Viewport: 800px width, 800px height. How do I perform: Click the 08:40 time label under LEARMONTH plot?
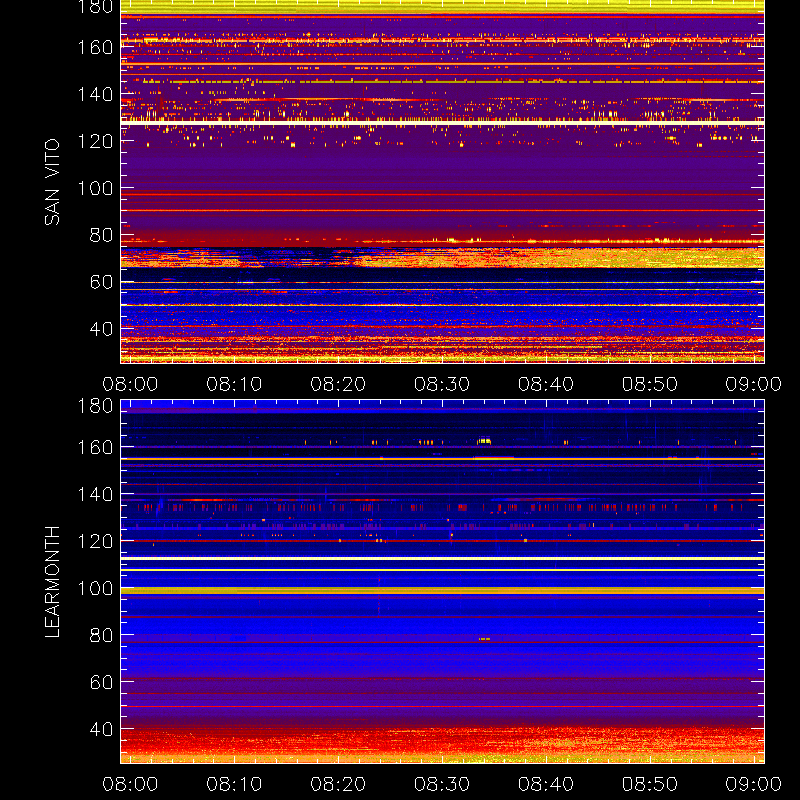(x=546, y=784)
